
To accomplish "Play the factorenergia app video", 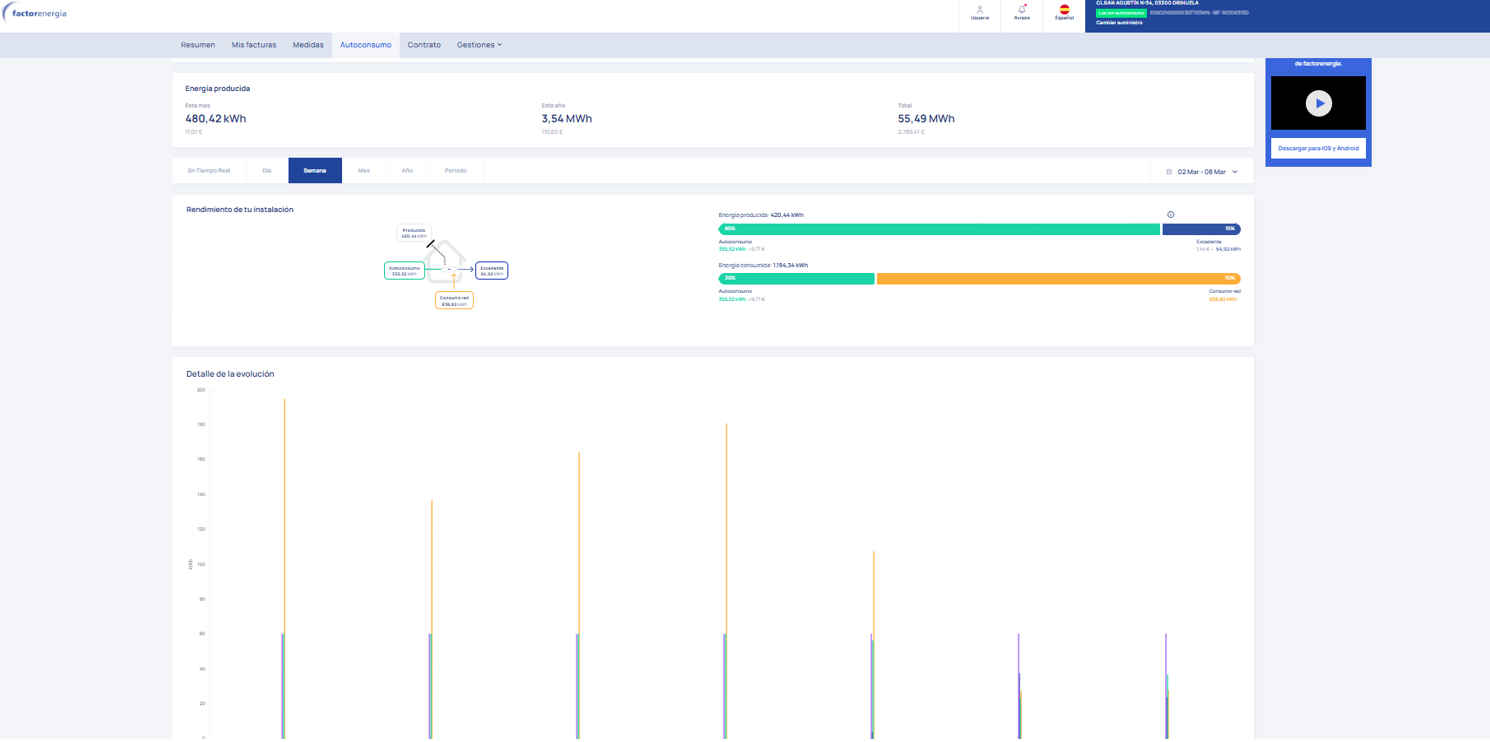I will tap(1318, 103).
